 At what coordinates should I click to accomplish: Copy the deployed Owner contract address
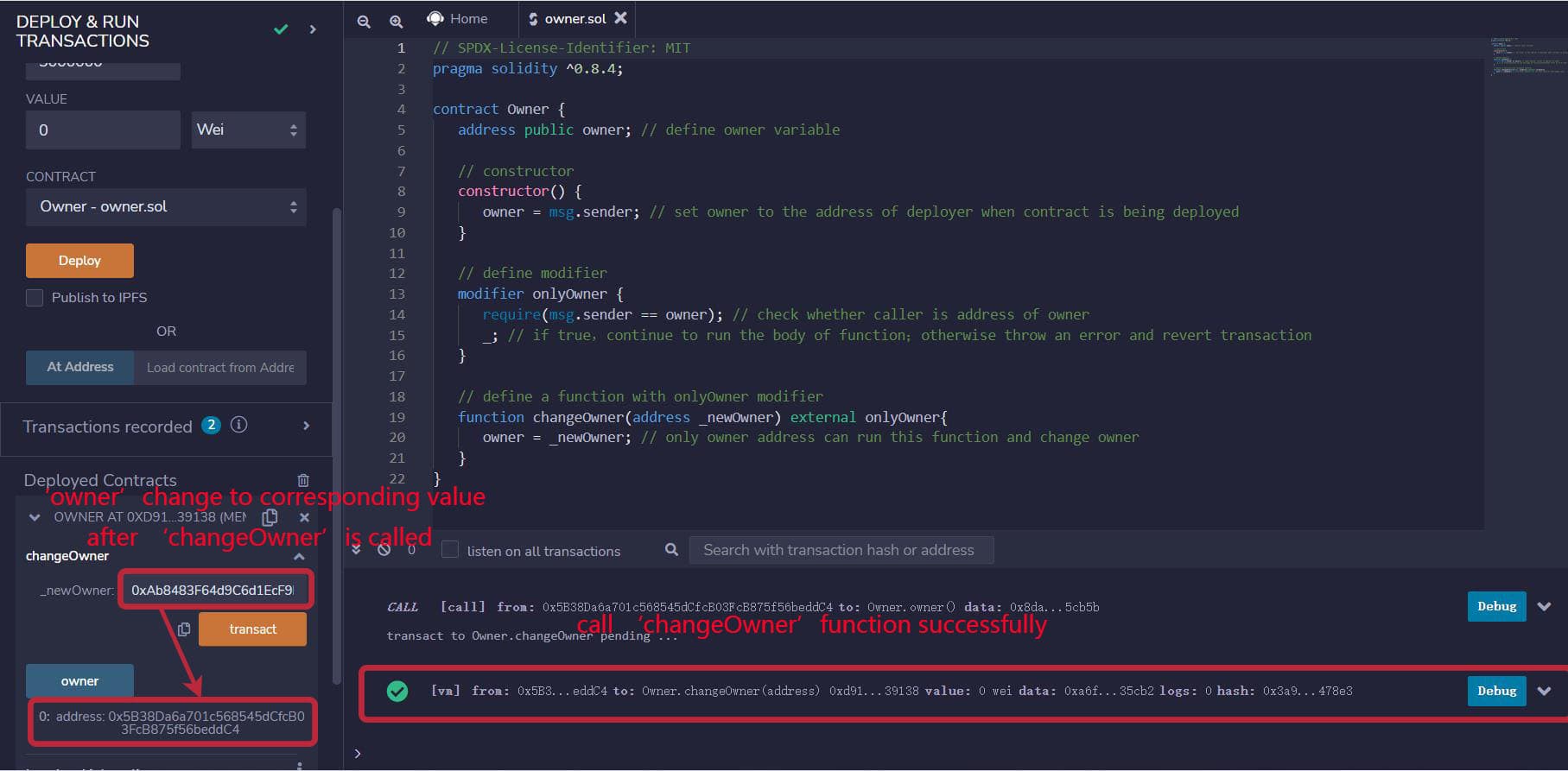[270, 516]
